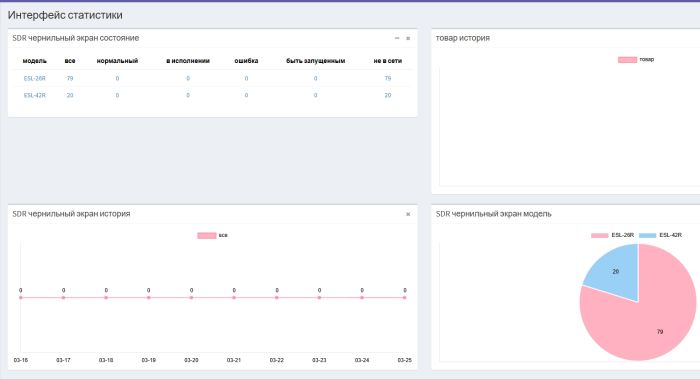This screenshot has width=700, height=379.
Task: Click the Интерфейс статистики page title
Action: coord(65,15)
